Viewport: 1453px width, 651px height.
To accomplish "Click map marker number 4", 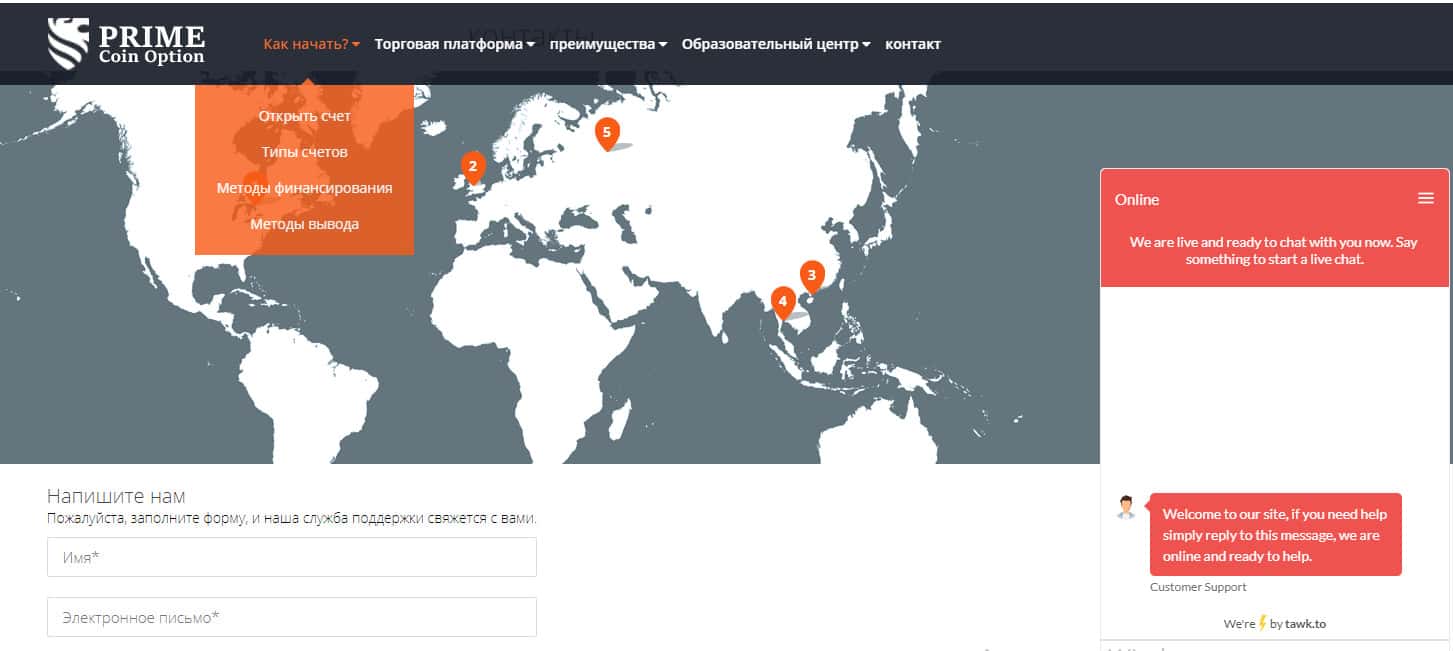I will click(x=782, y=300).
